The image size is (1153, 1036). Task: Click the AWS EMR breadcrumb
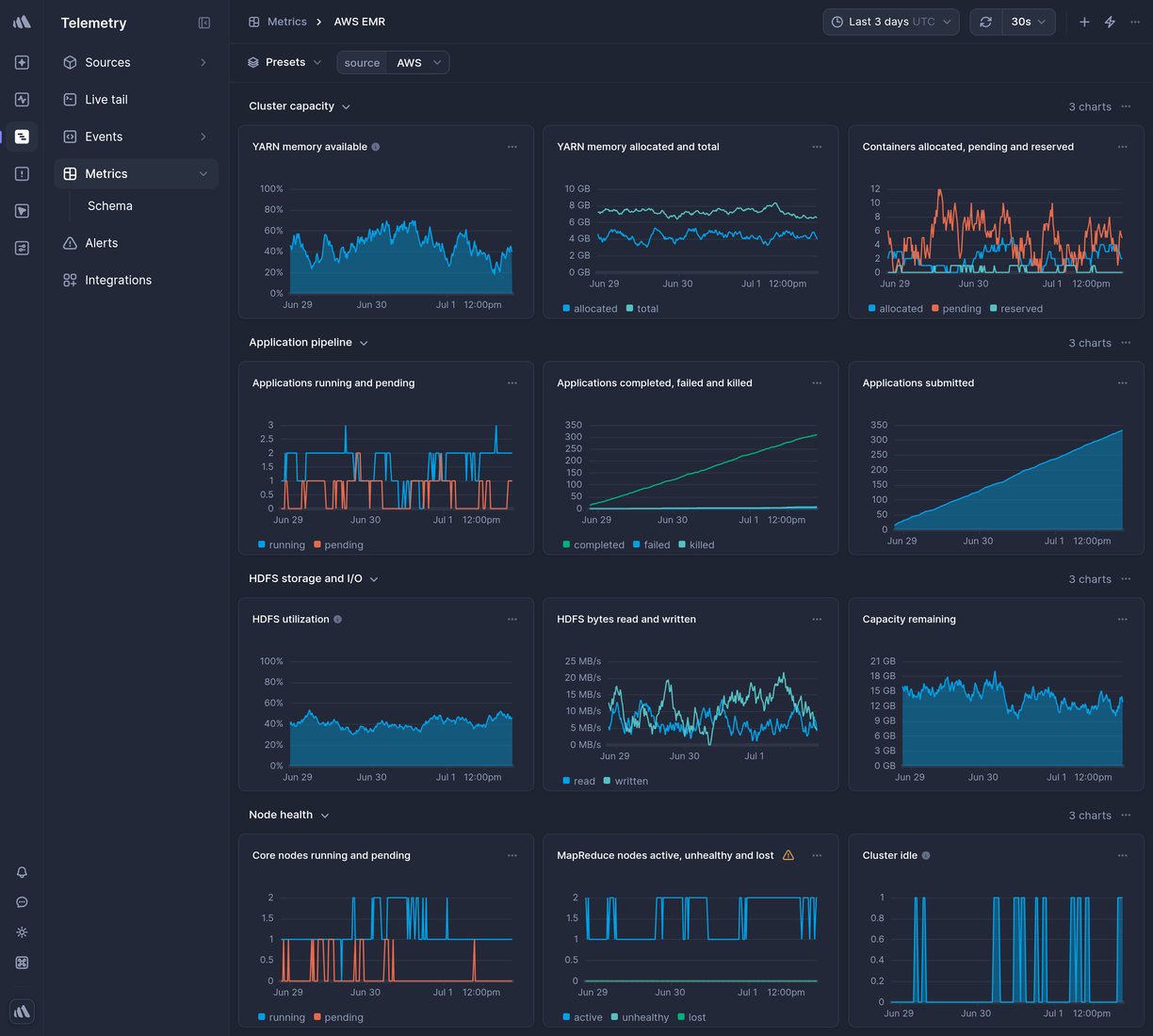(359, 22)
